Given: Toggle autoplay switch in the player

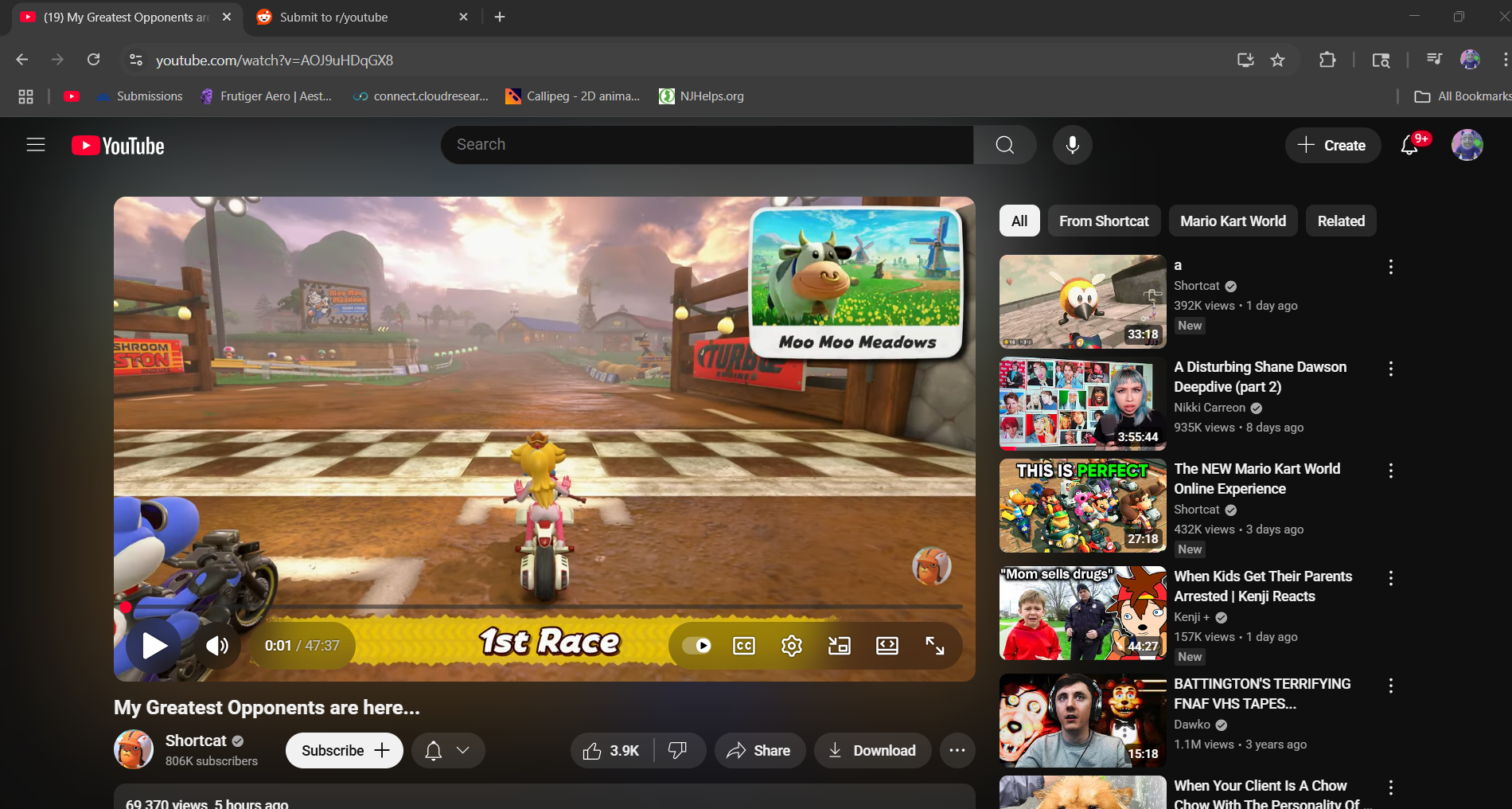Looking at the screenshot, I should pos(696,645).
